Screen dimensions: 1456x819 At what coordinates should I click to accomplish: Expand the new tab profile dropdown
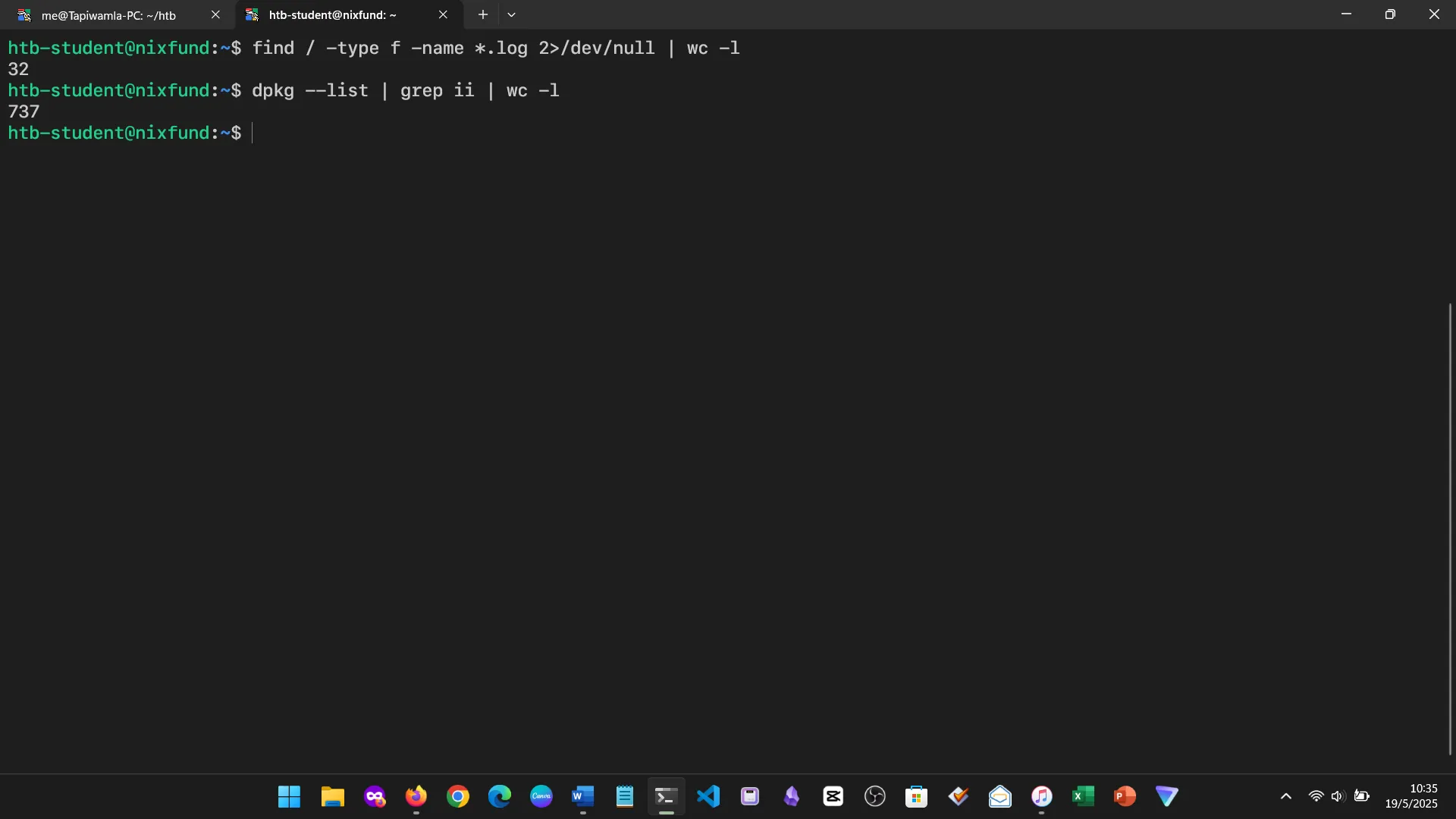511,14
